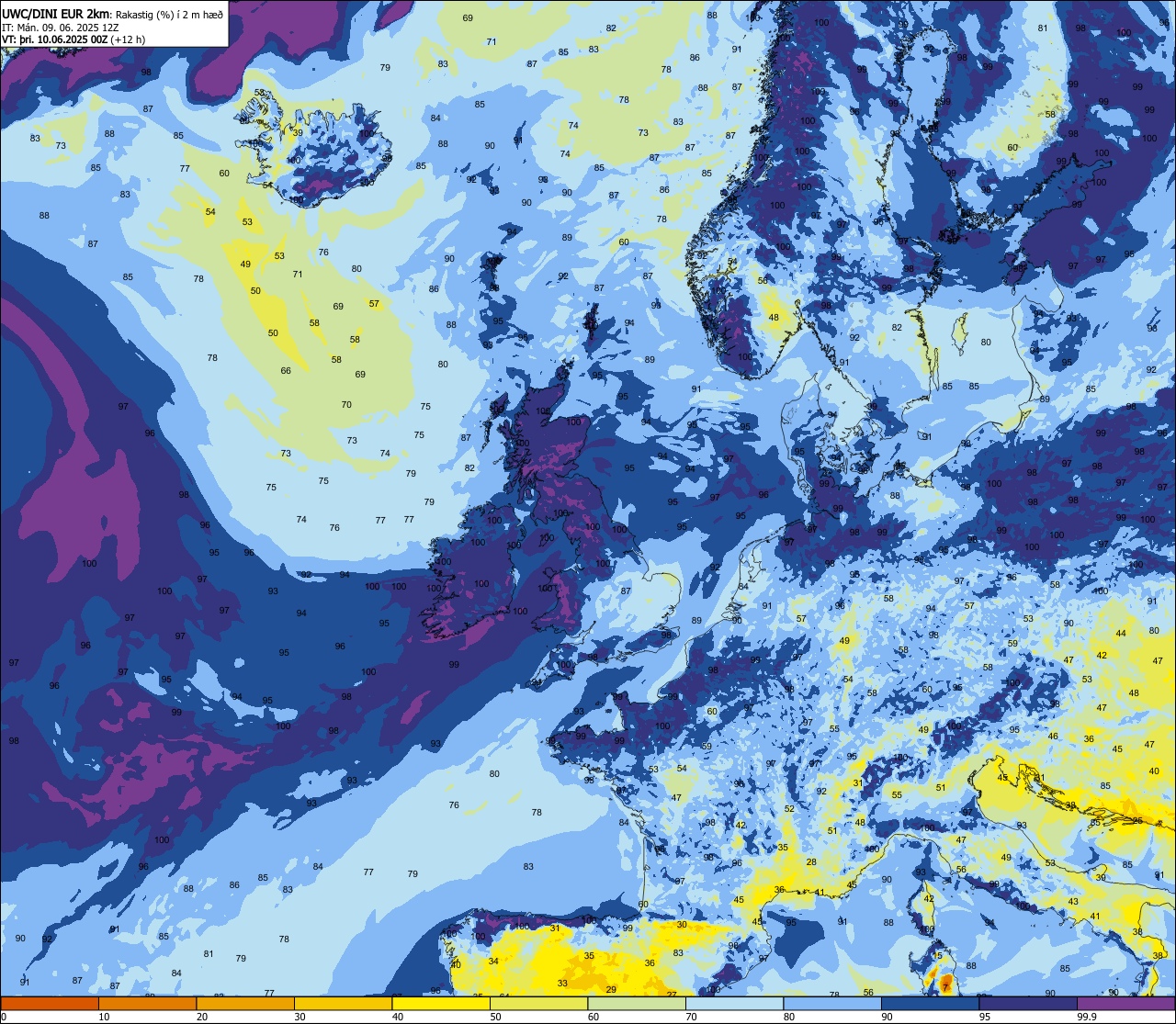Click the '(+12 h)' forecast offset text
This screenshot has width=1176, height=1024.
[x=128, y=39]
